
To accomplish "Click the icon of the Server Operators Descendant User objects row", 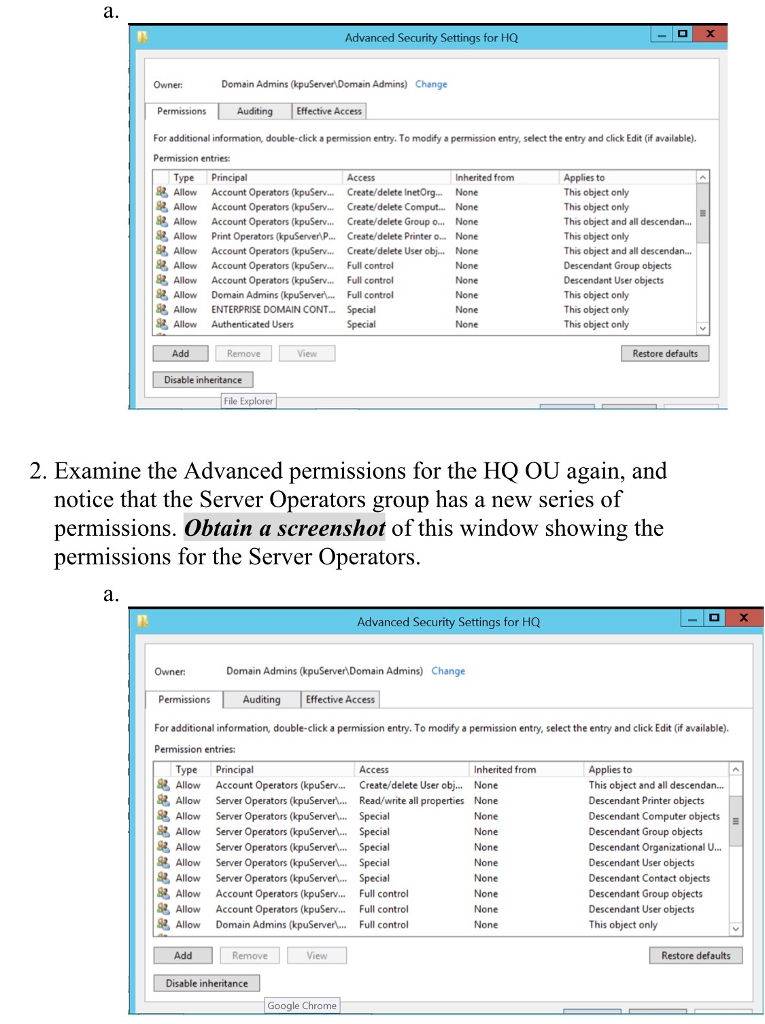I will (x=163, y=863).
